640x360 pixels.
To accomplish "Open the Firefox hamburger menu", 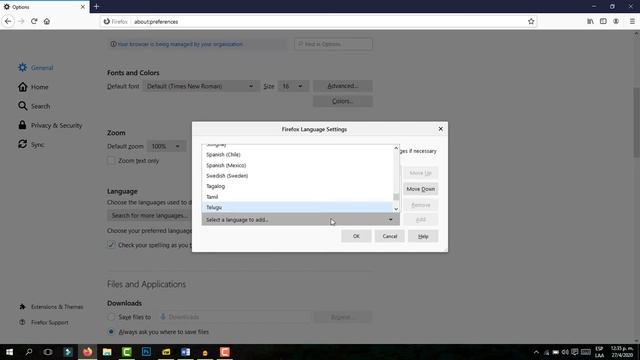I will coord(632,21).
